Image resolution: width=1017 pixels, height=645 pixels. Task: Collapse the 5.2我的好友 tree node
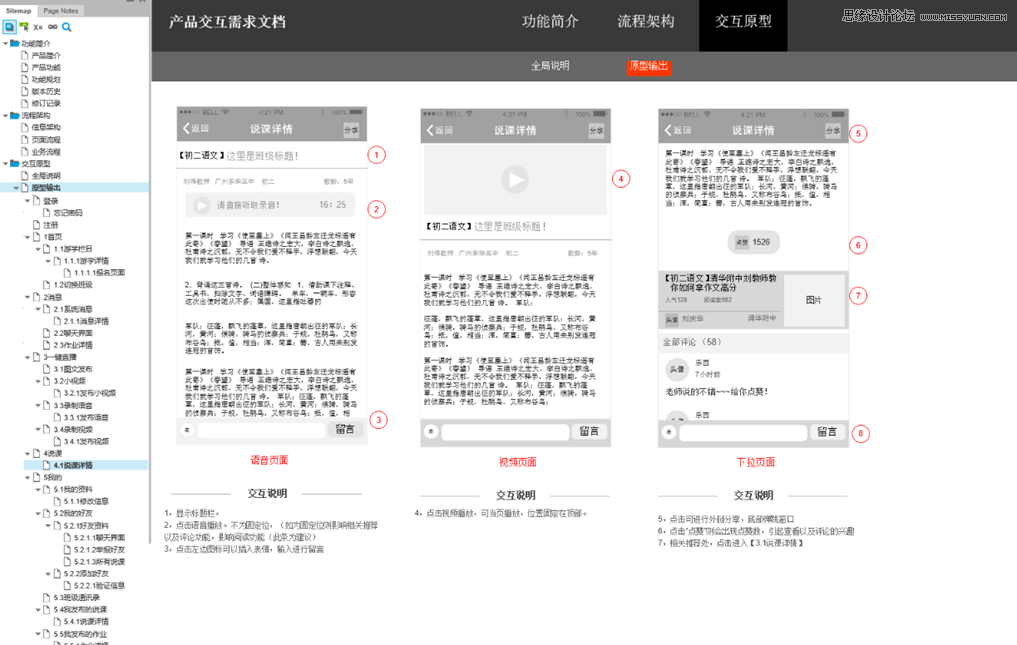point(38,513)
